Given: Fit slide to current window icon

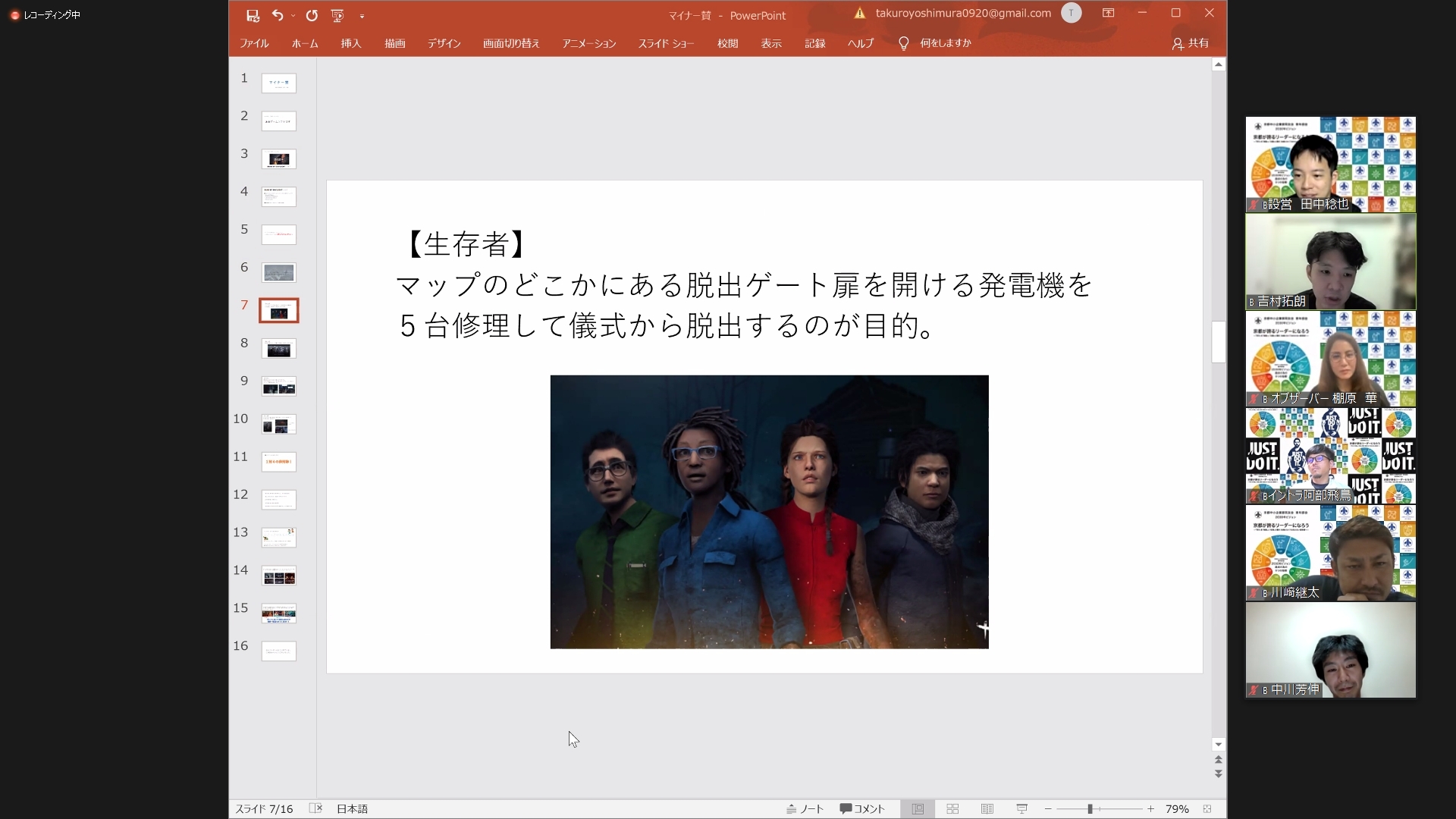Looking at the screenshot, I should point(1207,809).
